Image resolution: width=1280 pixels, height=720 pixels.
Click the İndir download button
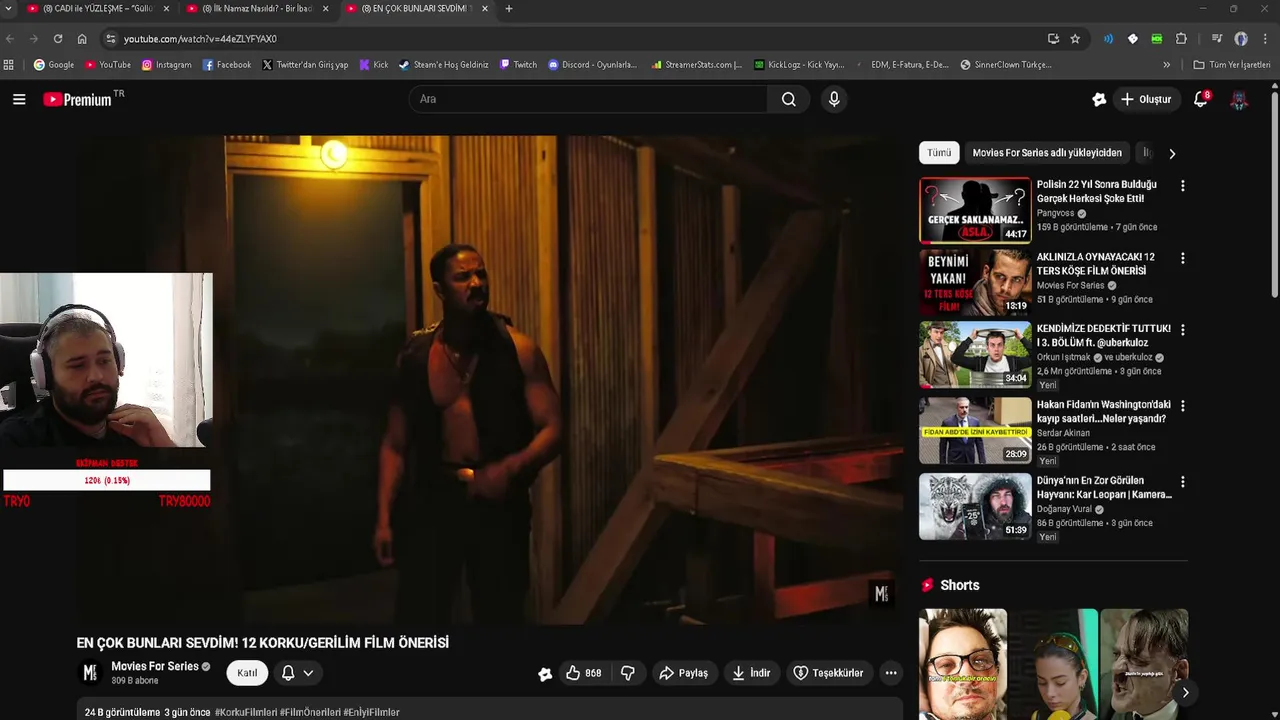click(x=751, y=673)
